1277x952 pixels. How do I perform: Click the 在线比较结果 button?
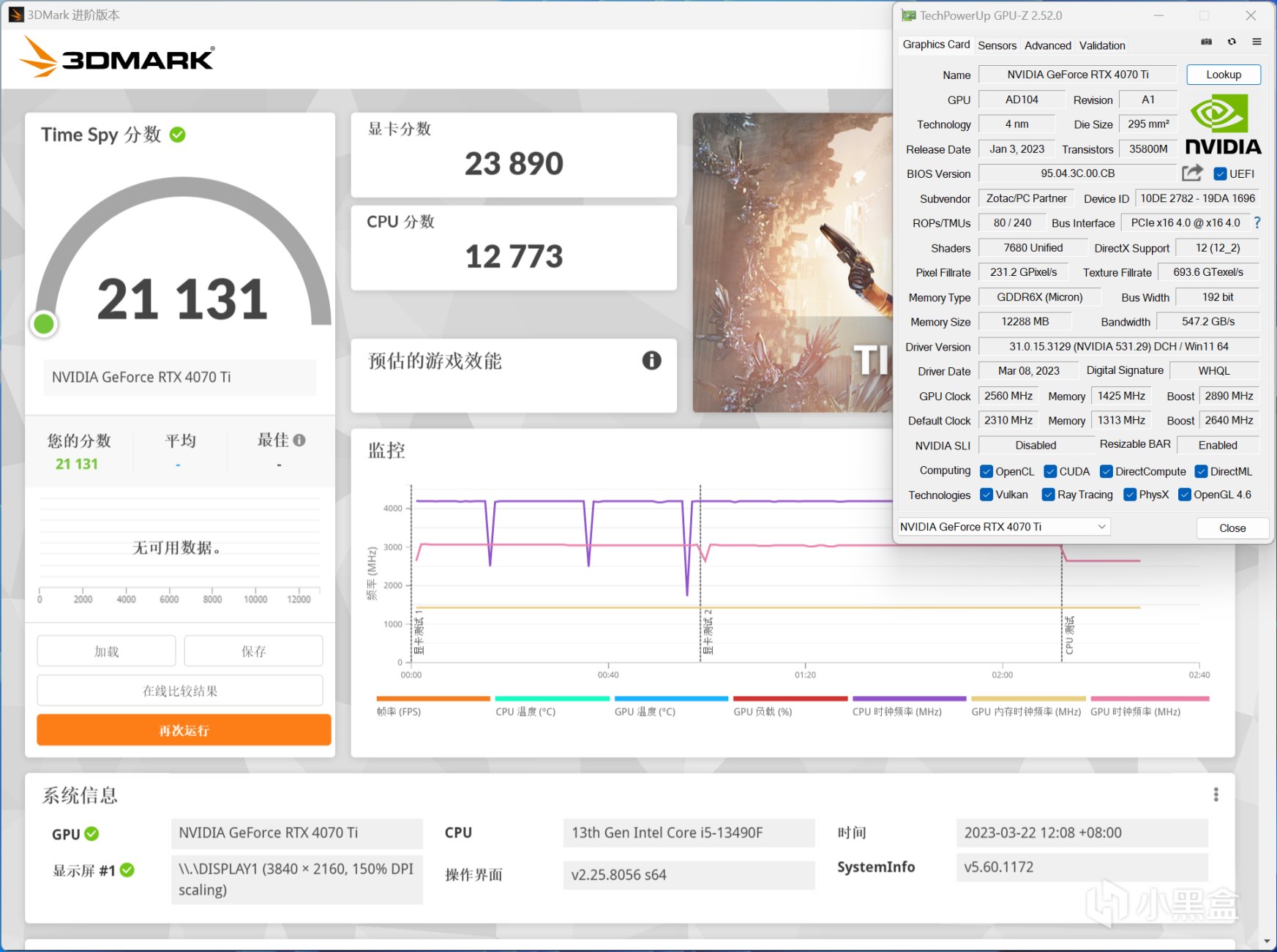180,691
